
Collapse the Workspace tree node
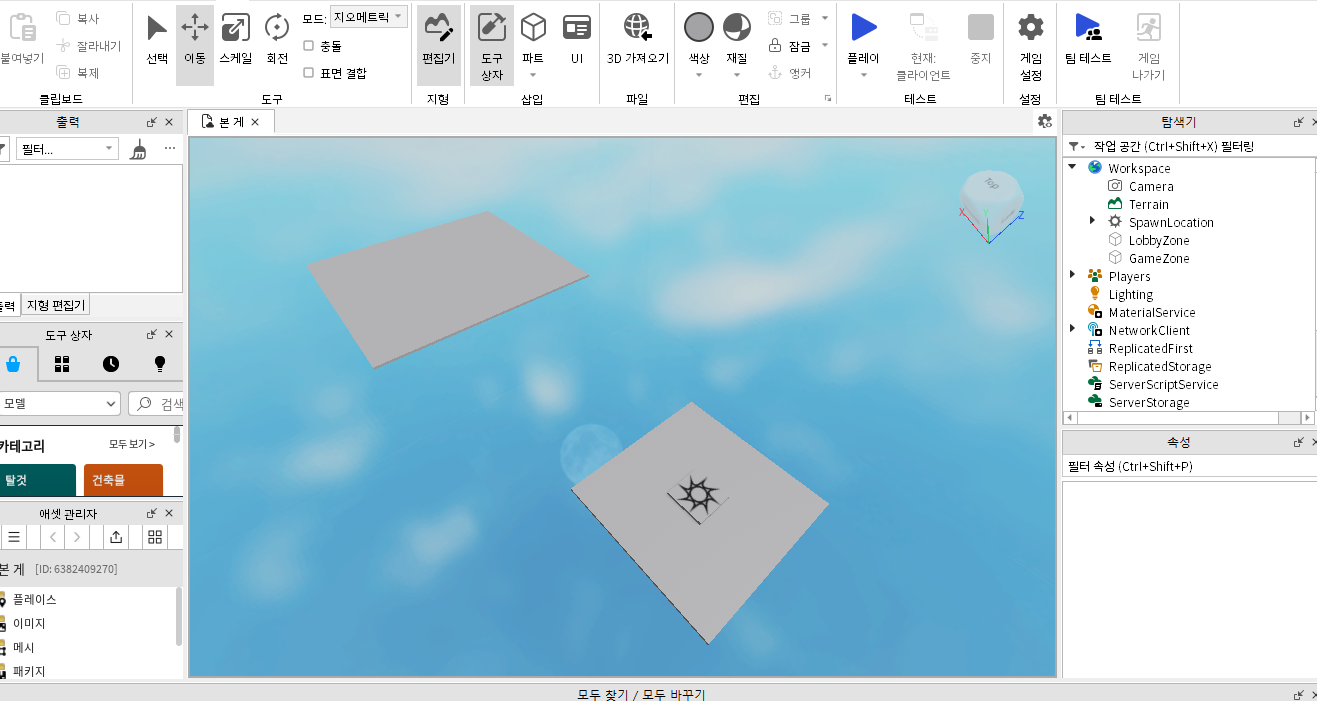click(1072, 167)
